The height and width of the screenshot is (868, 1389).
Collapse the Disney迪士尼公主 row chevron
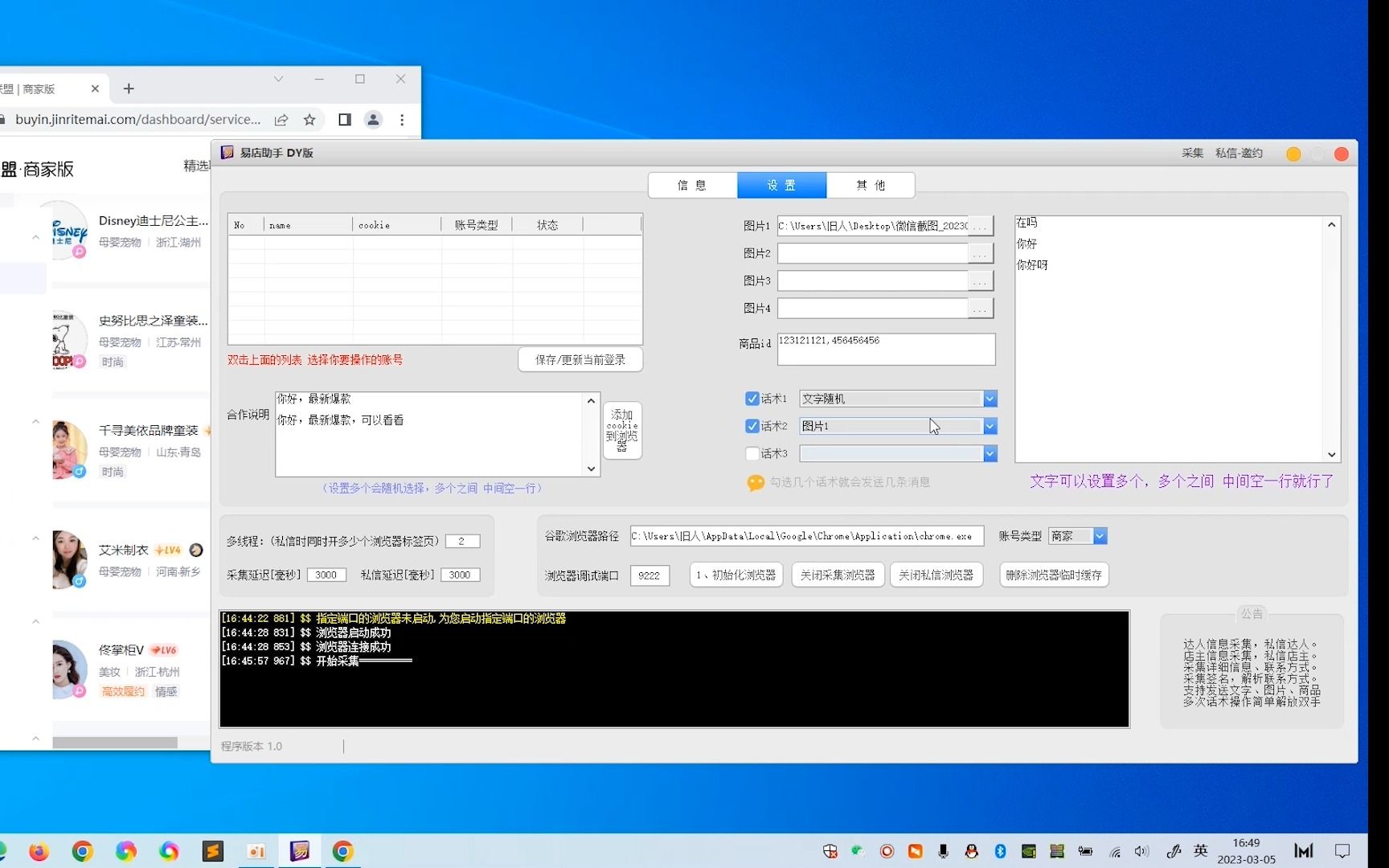[35, 237]
